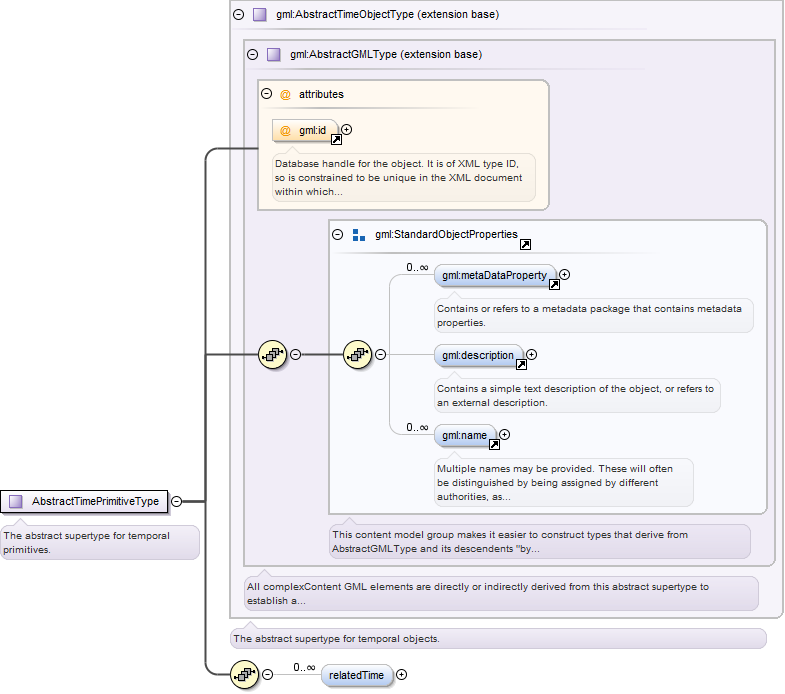Follow the gml:description reference arrow icon
785x694 pixels.
point(521,365)
